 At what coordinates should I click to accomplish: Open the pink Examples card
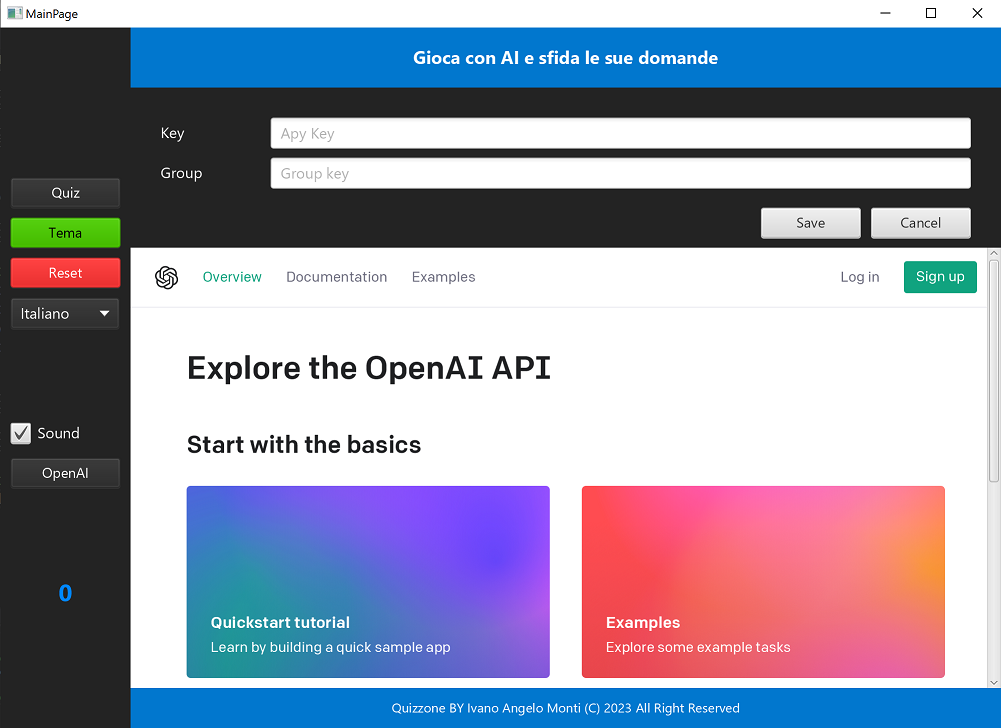(763, 582)
